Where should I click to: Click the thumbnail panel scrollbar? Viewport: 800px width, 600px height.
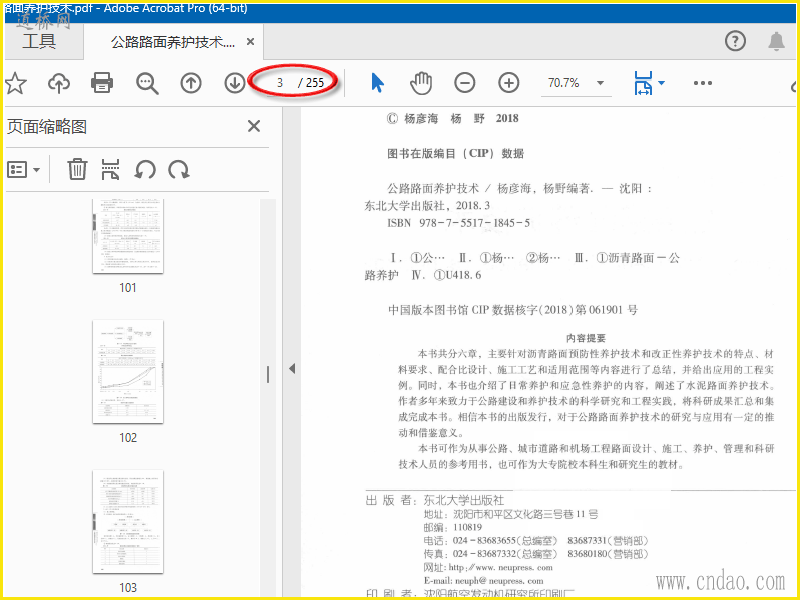click(x=268, y=374)
